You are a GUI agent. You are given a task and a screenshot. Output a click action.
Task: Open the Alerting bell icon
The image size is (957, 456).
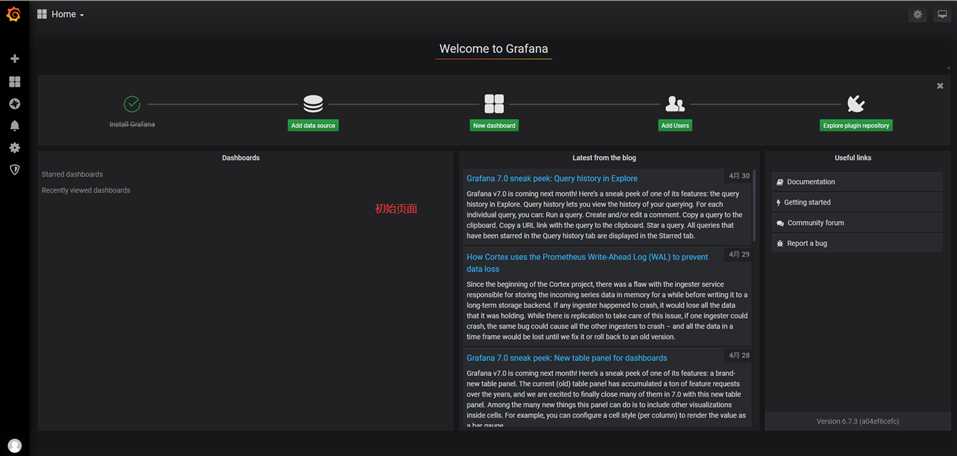pos(15,126)
